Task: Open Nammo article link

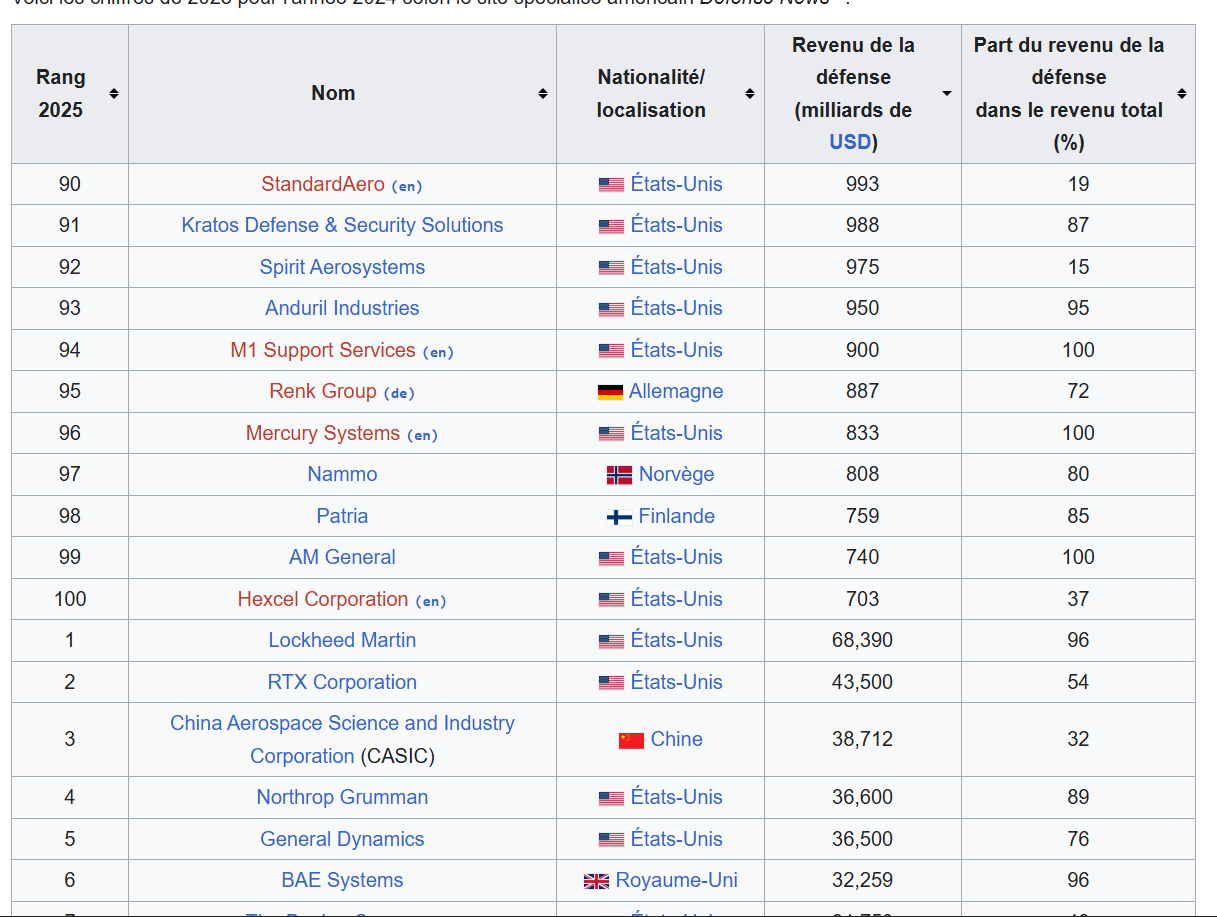Action: (342, 474)
